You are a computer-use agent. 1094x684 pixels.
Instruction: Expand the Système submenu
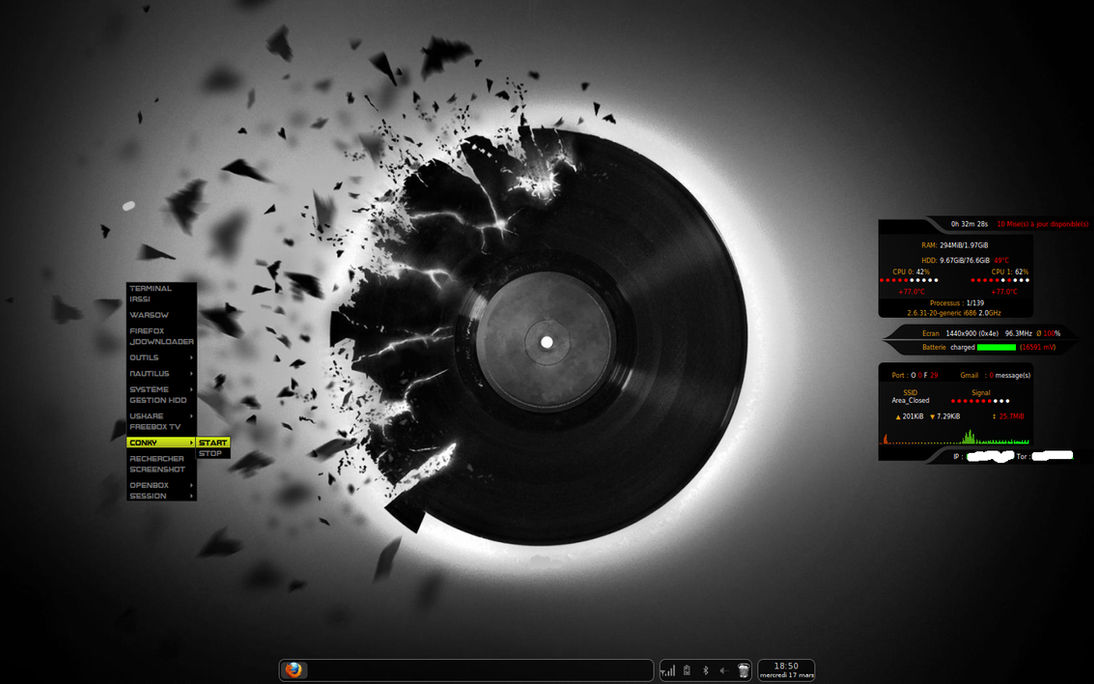point(160,389)
